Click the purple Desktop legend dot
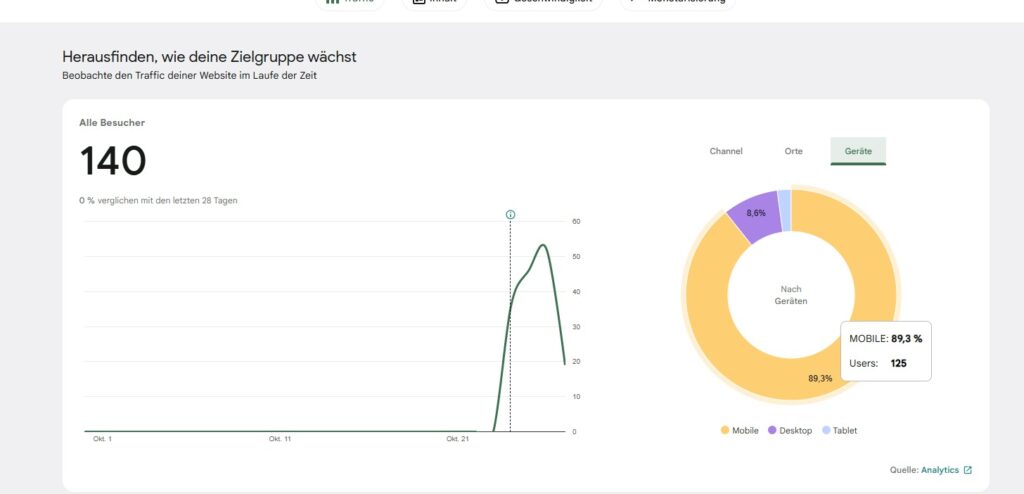Viewport: 1024px width, 494px height. coord(772,430)
